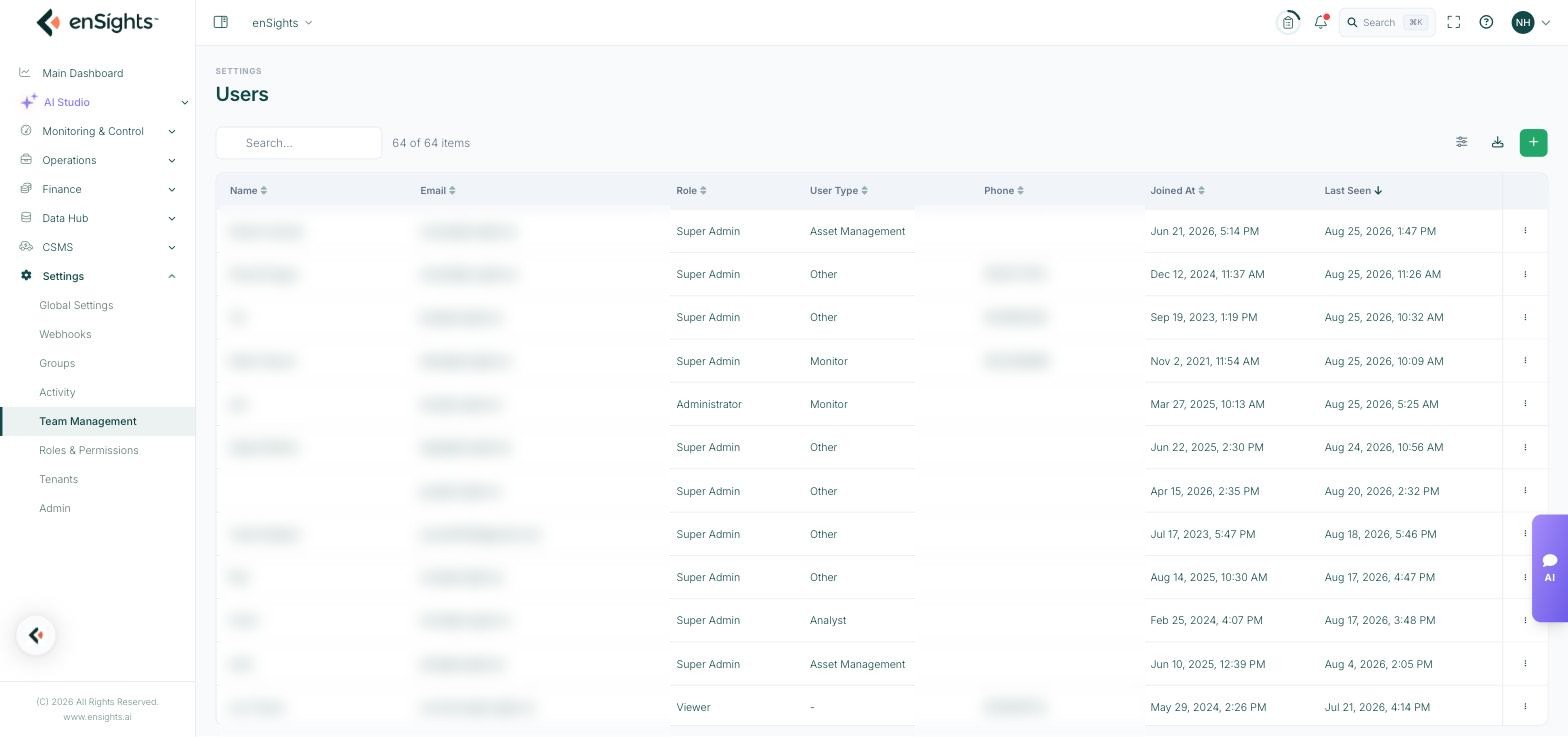Open table filter settings icon
This screenshot has width=1568, height=737.
1462,142
